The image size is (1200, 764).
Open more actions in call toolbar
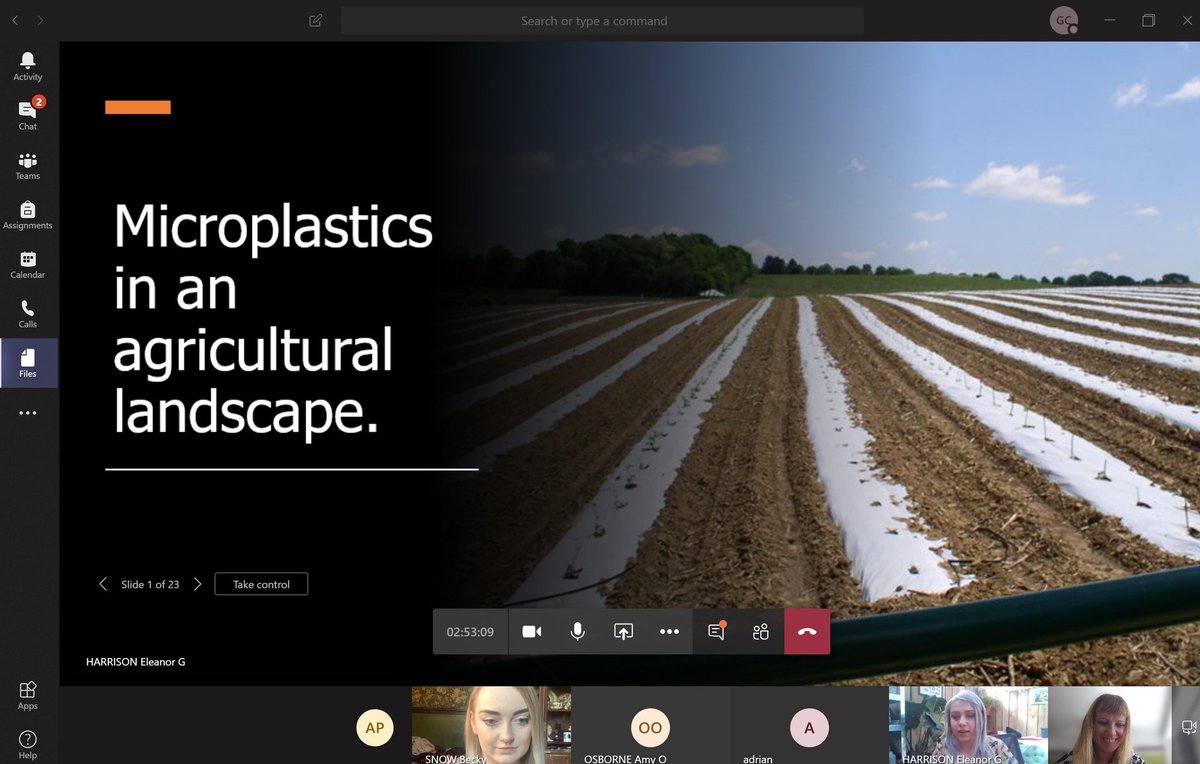point(669,632)
